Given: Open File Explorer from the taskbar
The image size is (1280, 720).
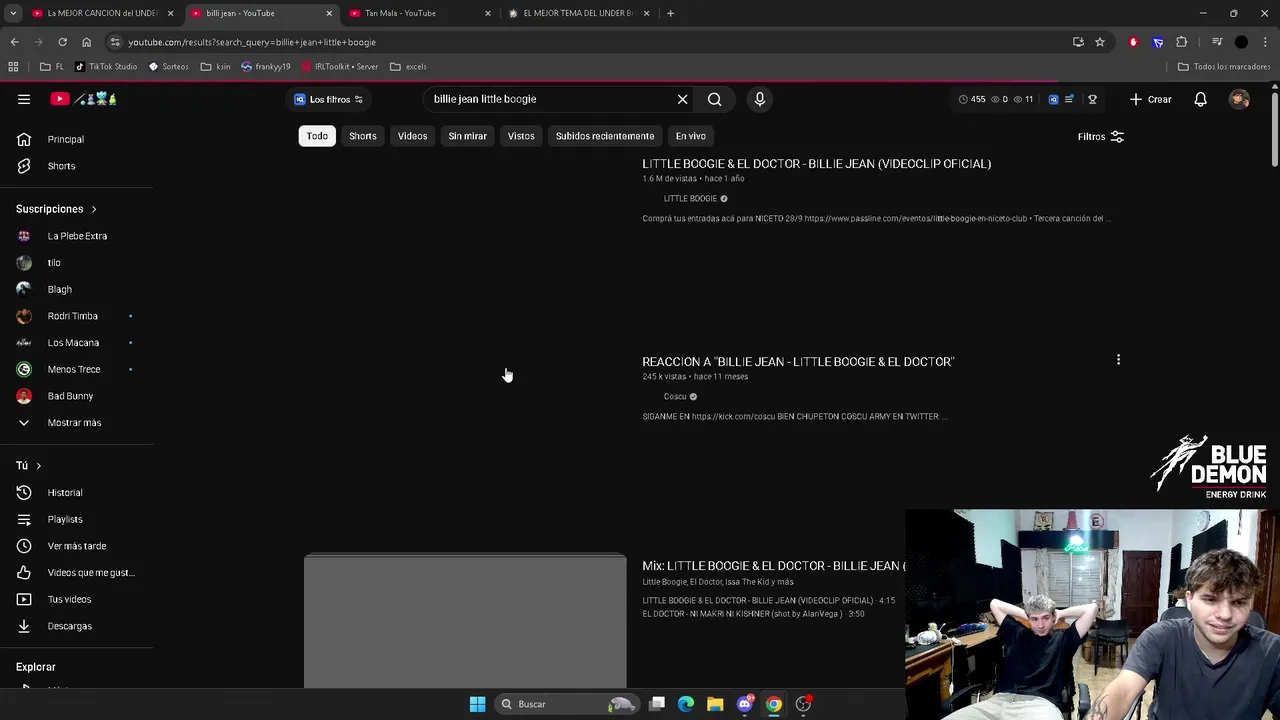Looking at the screenshot, I should [x=715, y=704].
